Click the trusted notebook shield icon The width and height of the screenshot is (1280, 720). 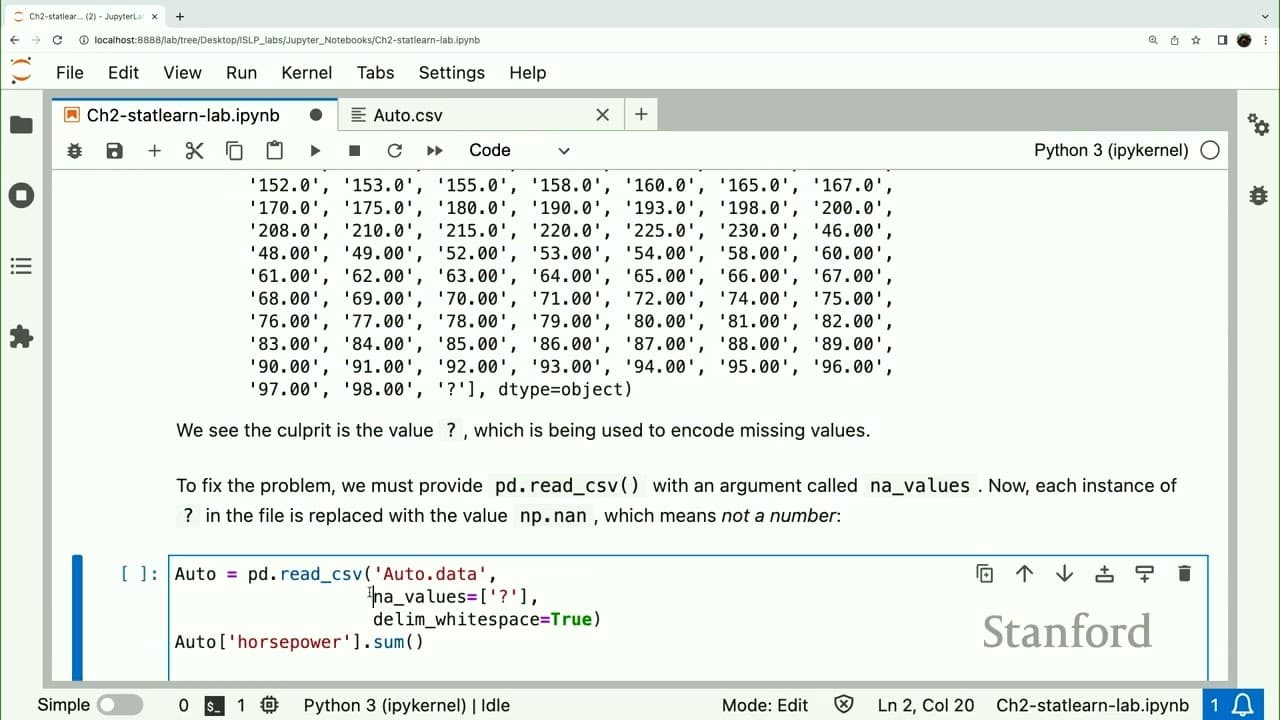click(x=844, y=705)
